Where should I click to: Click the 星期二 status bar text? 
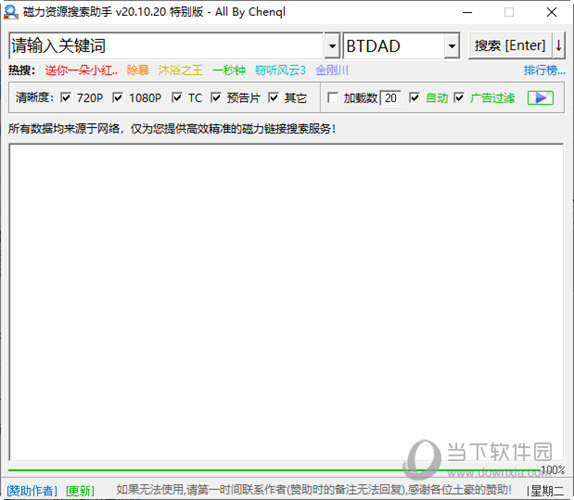click(x=547, y=490)
